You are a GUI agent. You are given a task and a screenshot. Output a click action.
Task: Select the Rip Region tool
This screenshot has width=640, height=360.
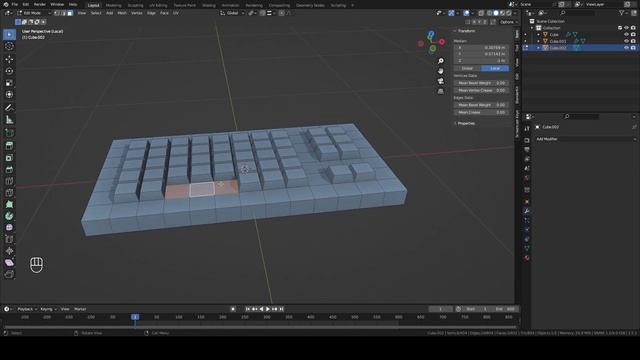[9, 274]
